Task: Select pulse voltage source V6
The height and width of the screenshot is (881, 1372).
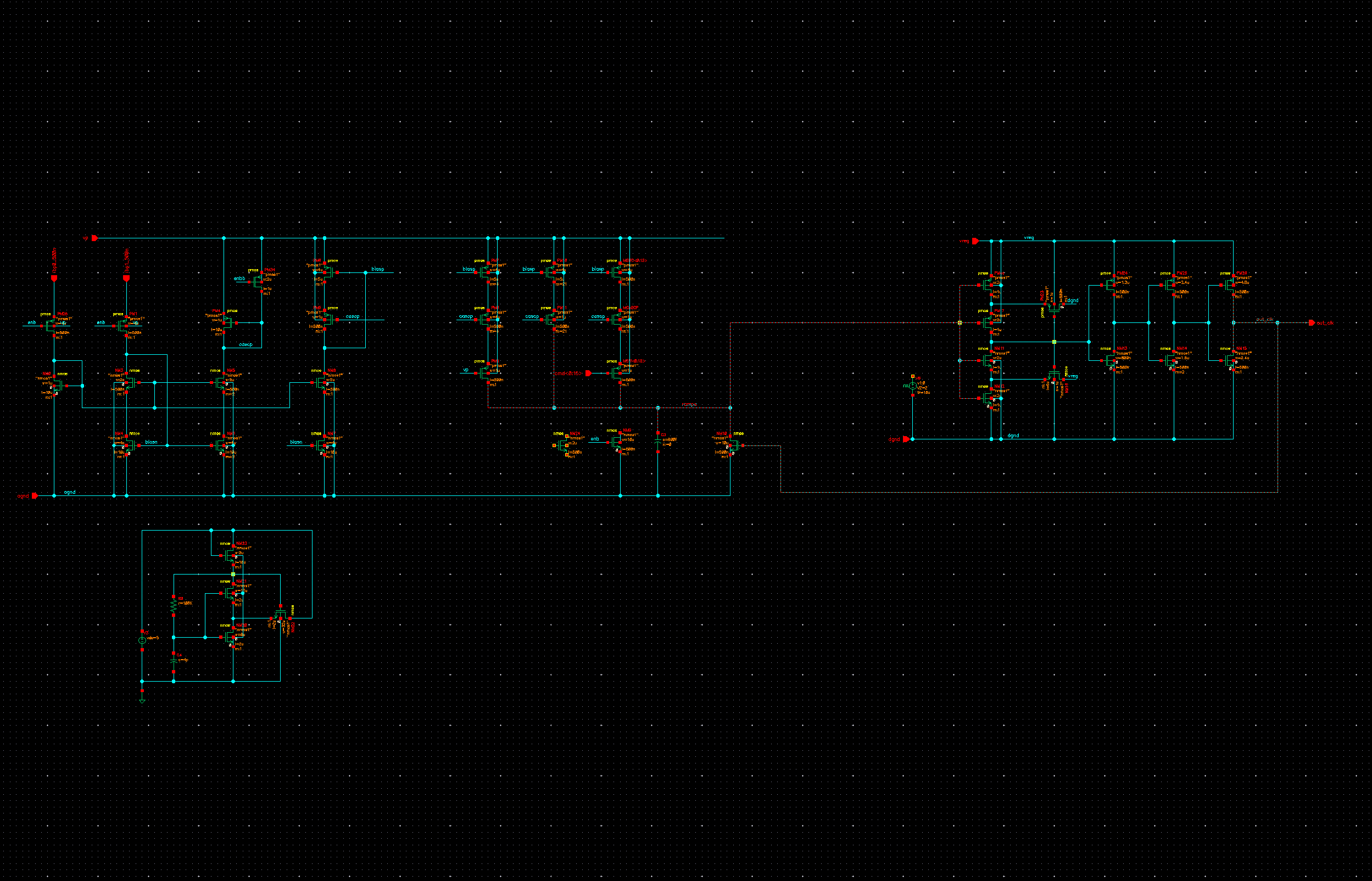Action: point(912,386)
